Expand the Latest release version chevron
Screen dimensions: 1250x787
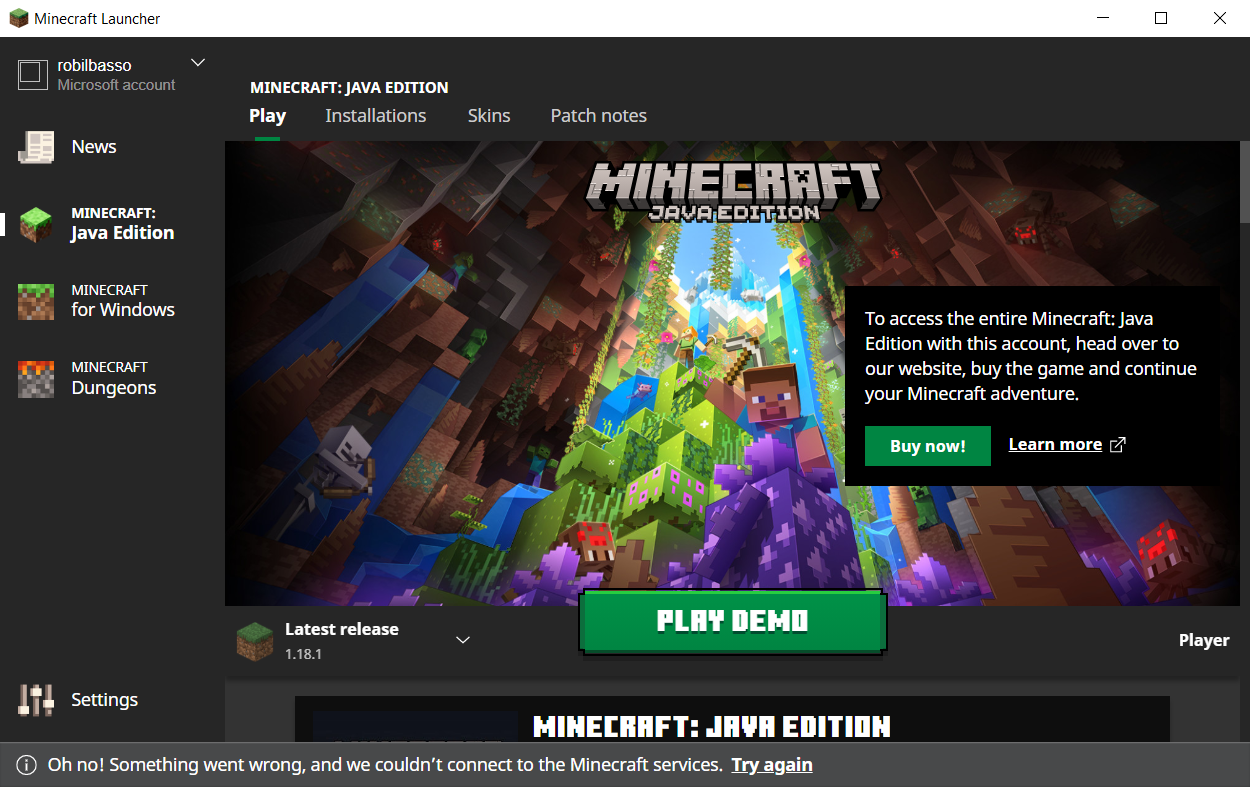coord(463,640)
